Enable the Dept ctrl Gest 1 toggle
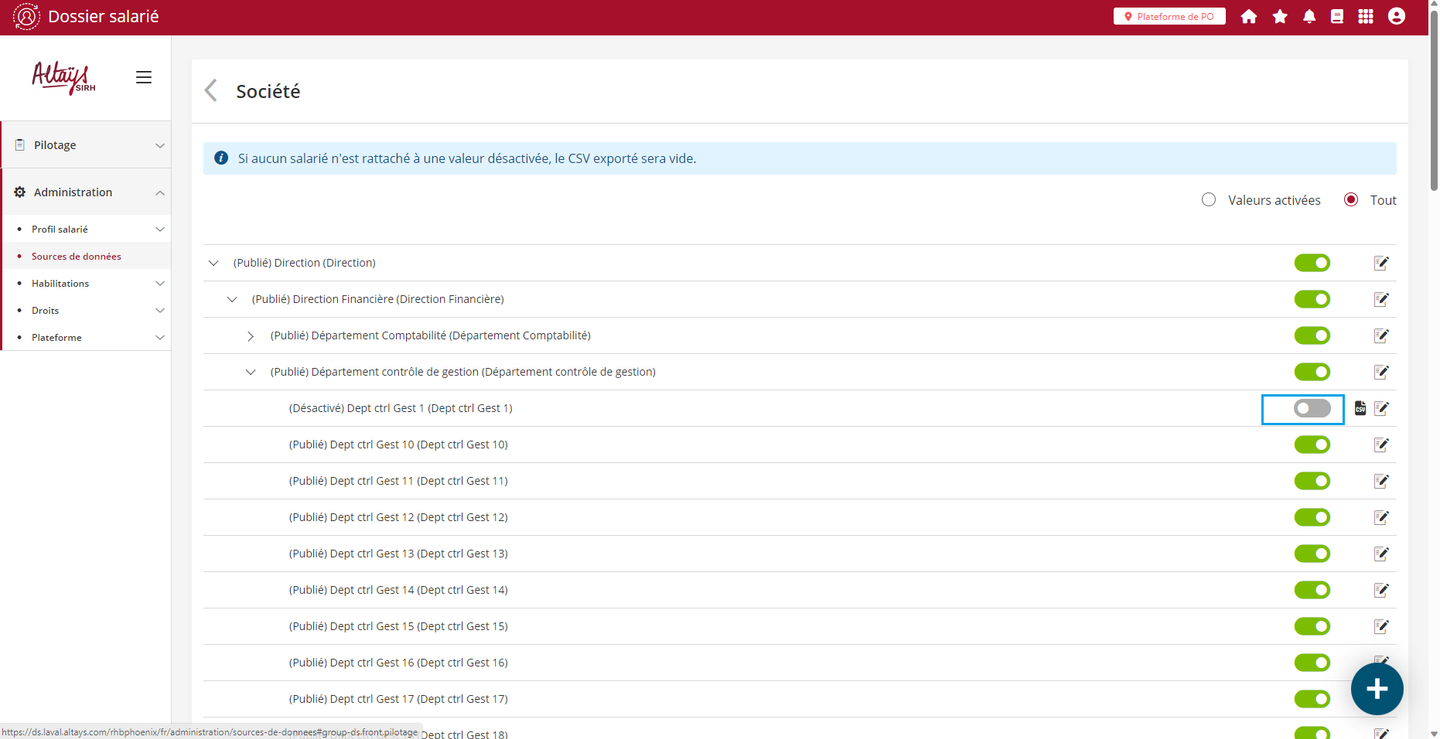Image resolution: width=1440 pixels, height=739 pixels. pyautogui.click(x=1312, y=408)
